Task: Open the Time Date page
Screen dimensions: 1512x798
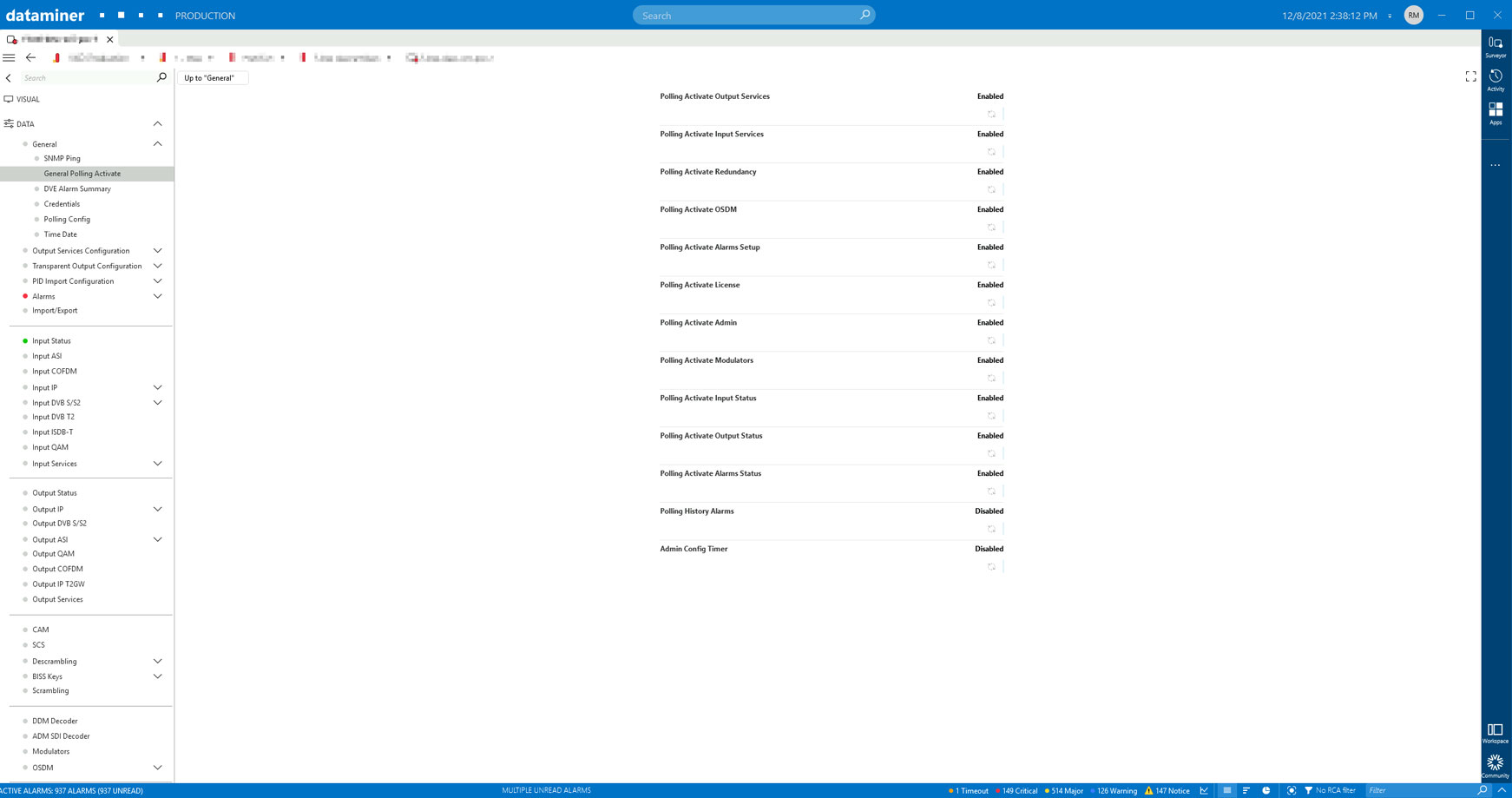Action: click(x=60, y=234)
